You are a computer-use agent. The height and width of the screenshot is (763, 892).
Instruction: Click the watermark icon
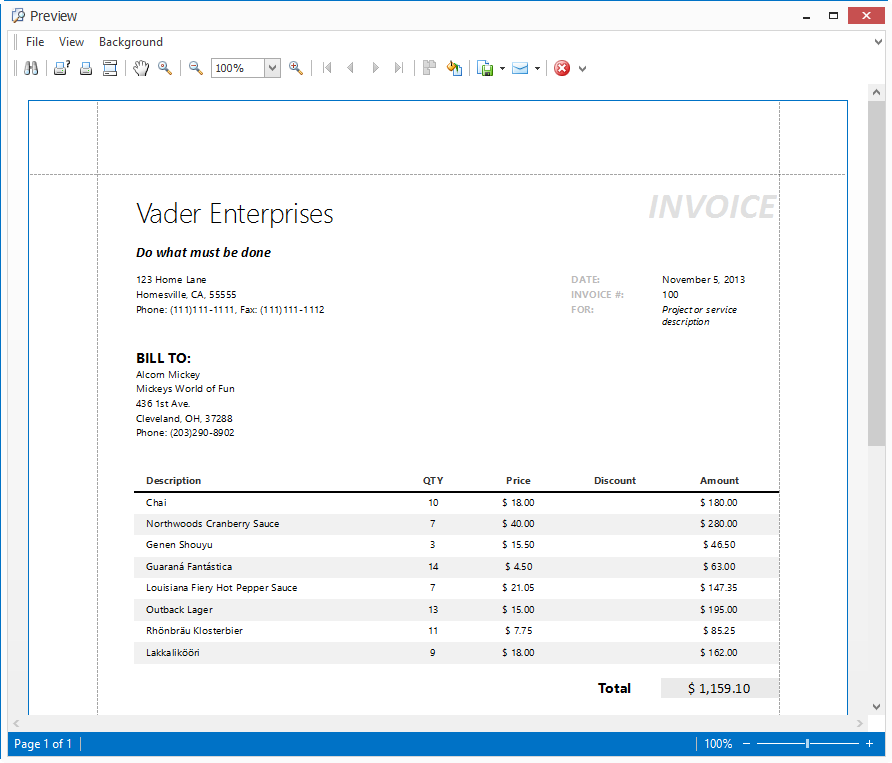tap(454, 68)
